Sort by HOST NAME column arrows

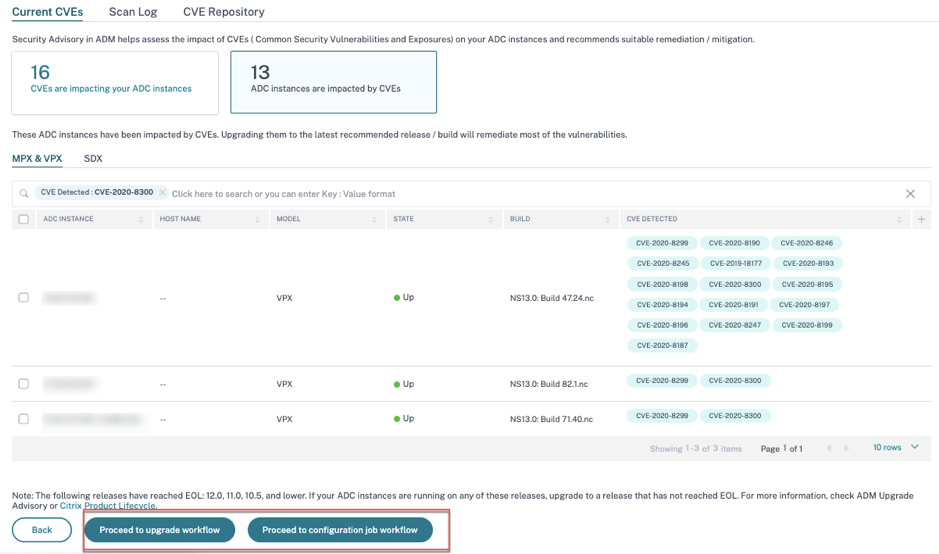click(x=258, y=219)
